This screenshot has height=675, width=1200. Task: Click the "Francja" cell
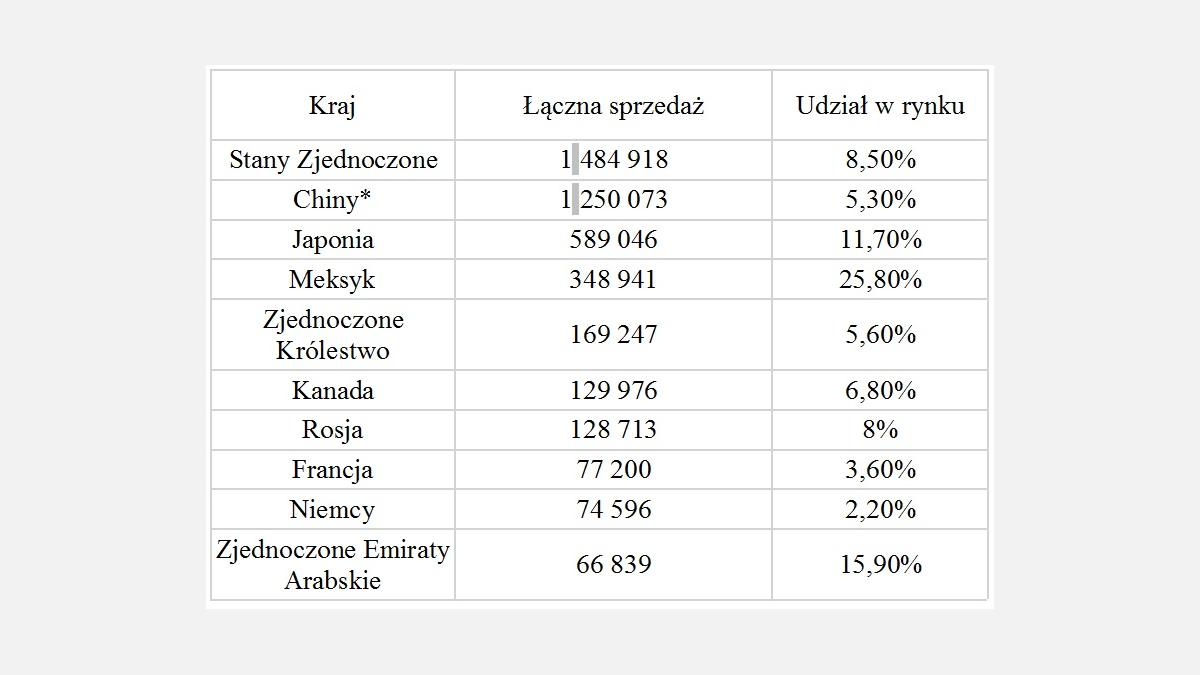point(333,470)
